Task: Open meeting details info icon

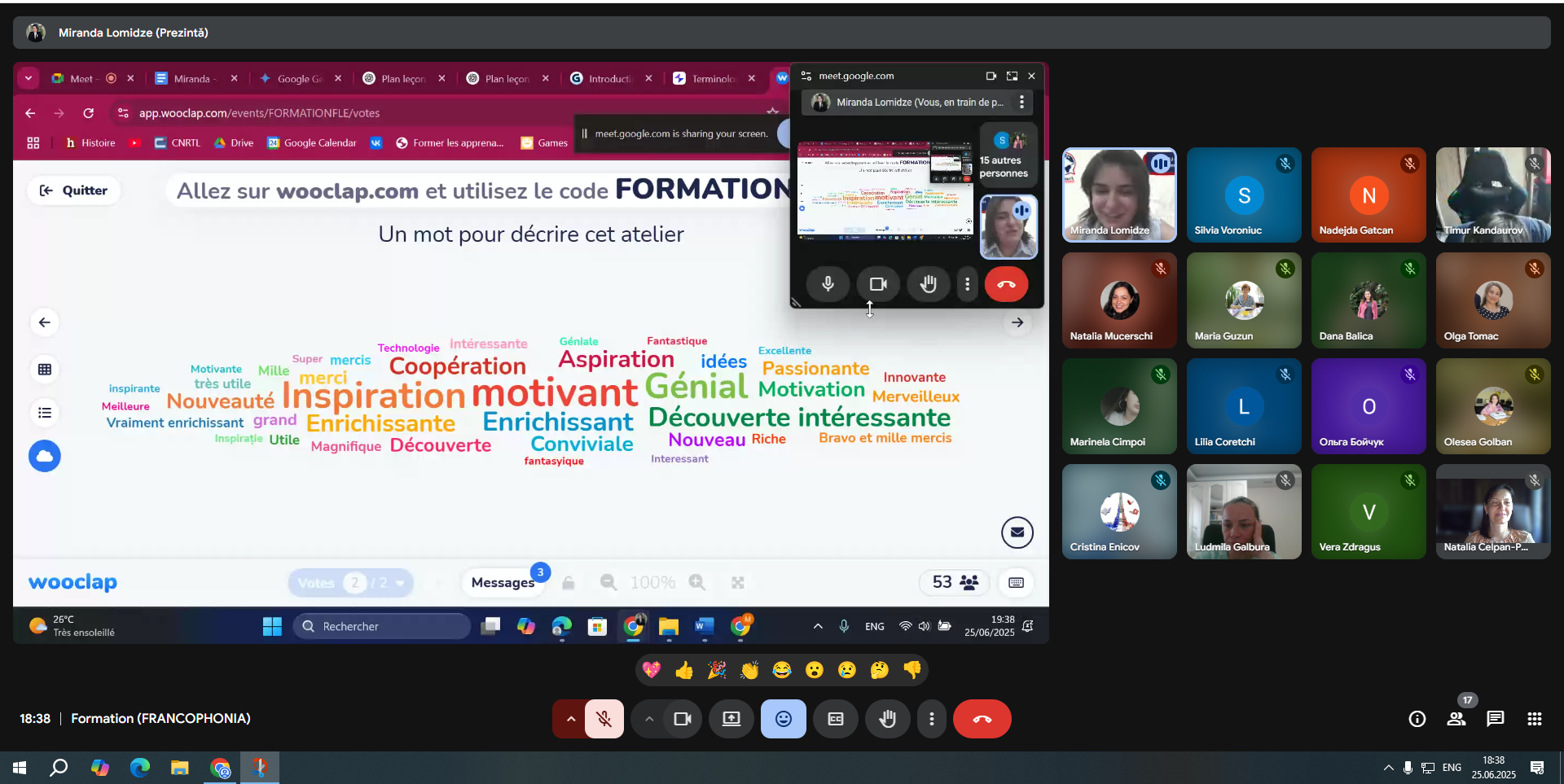Action: coord(1417,719)
